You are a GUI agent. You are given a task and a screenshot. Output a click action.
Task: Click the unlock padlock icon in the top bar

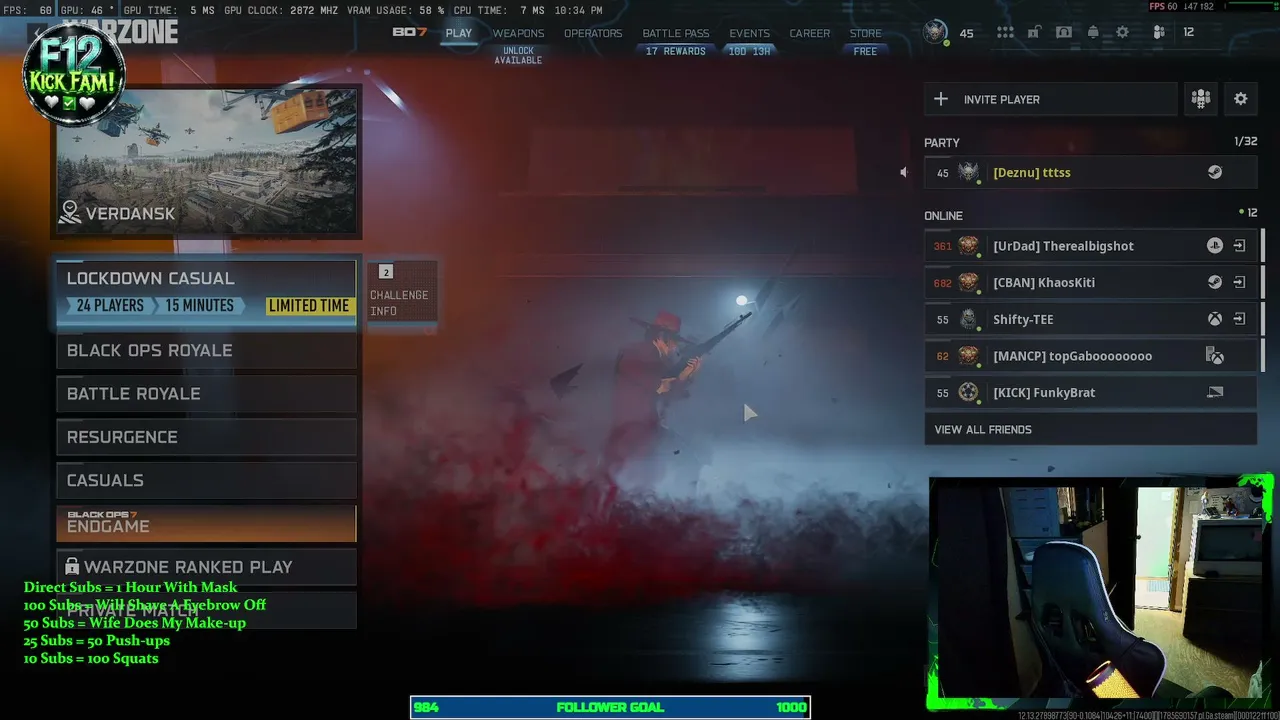coord(1034,33)
